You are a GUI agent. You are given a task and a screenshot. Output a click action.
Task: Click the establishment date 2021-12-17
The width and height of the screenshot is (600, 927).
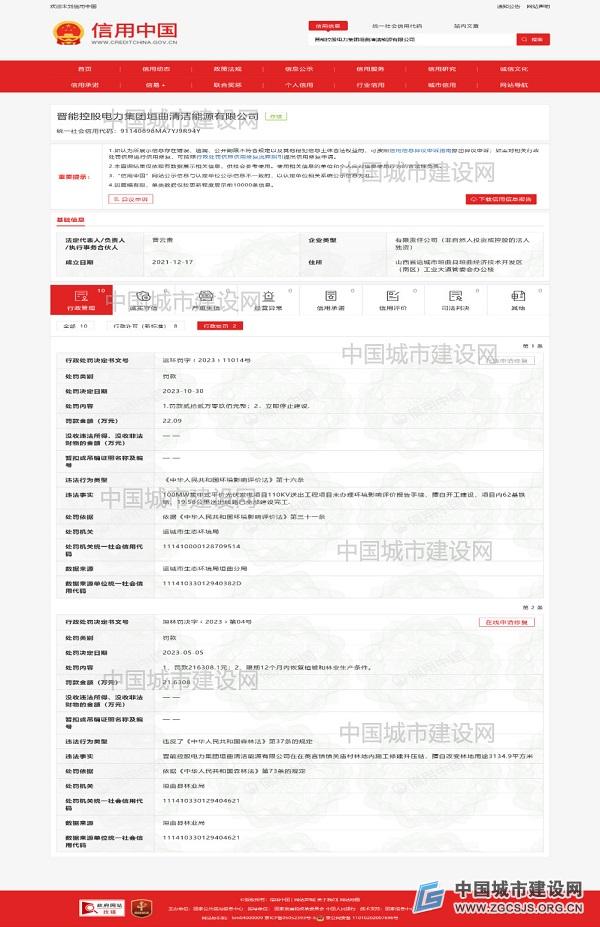point(172,262)
